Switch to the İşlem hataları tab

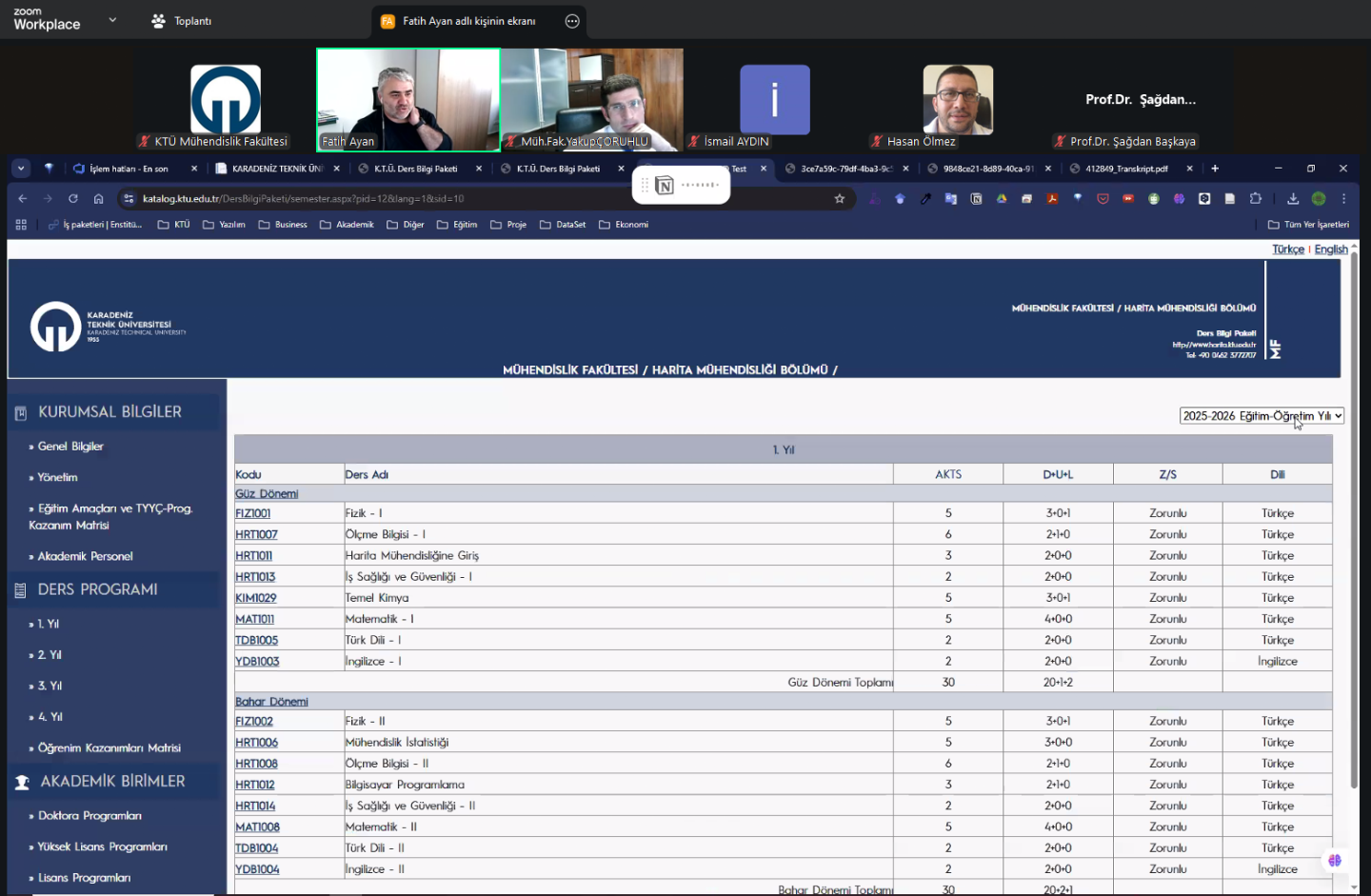point(129,169)
